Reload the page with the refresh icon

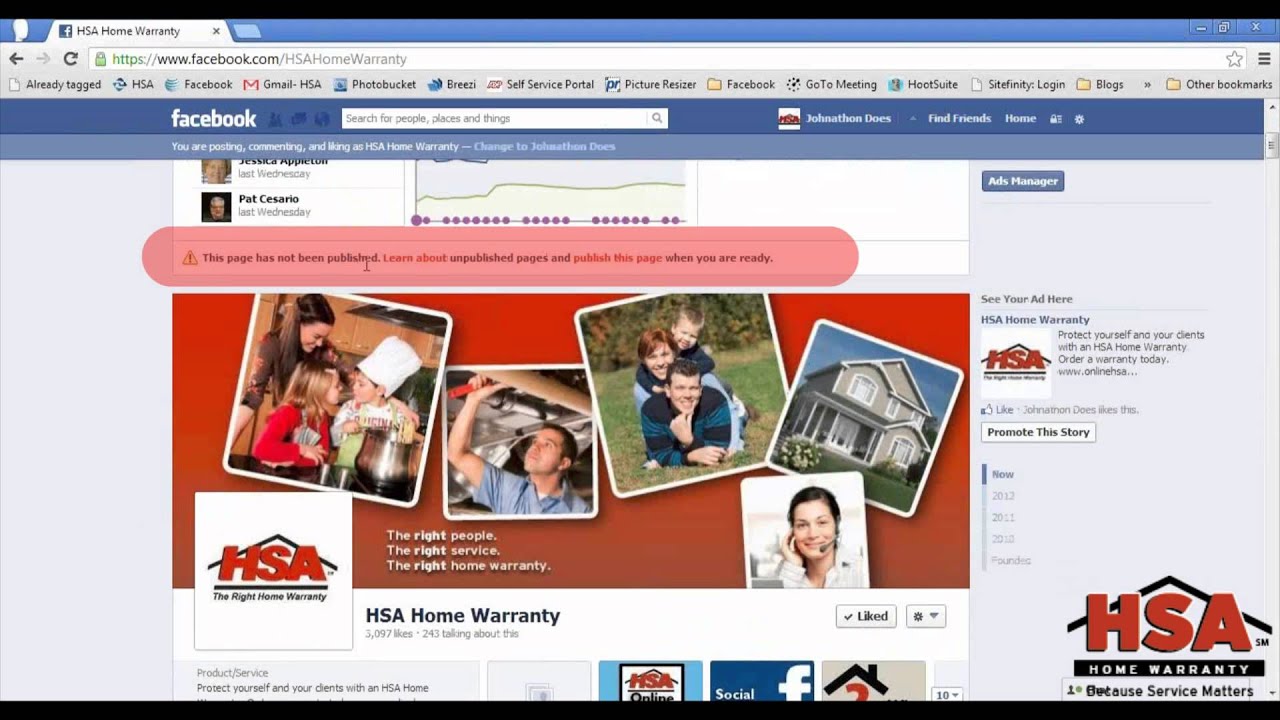70,59
